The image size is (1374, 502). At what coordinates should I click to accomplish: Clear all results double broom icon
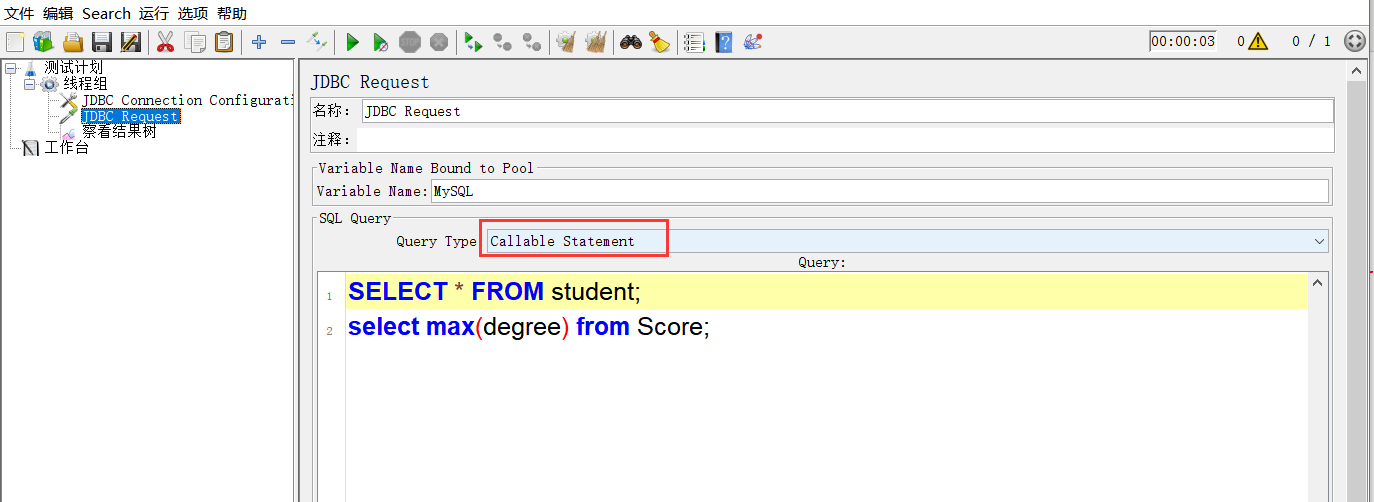(x=596, y=42)
